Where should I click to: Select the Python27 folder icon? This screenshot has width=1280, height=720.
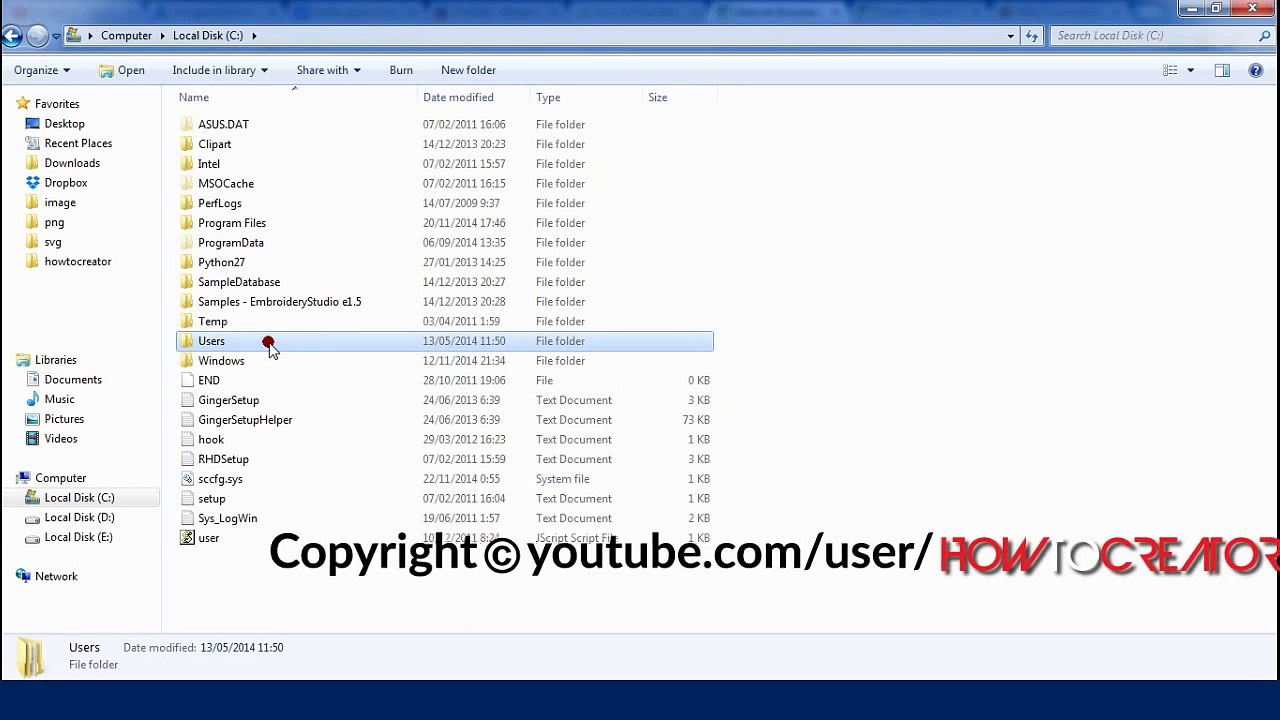[x=187, y=262]
